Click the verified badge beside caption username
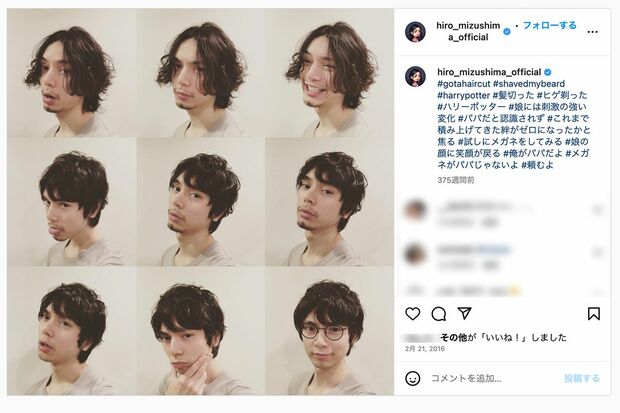Viewport: 620px width, 413px height. coord(548,72)
